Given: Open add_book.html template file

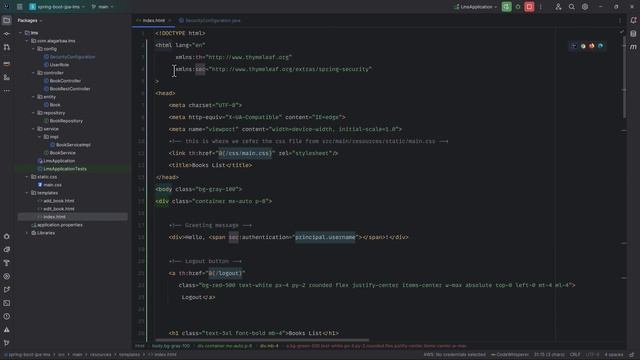Looking at the screenshot, I should pyautogui.click(x=56, y=201).
